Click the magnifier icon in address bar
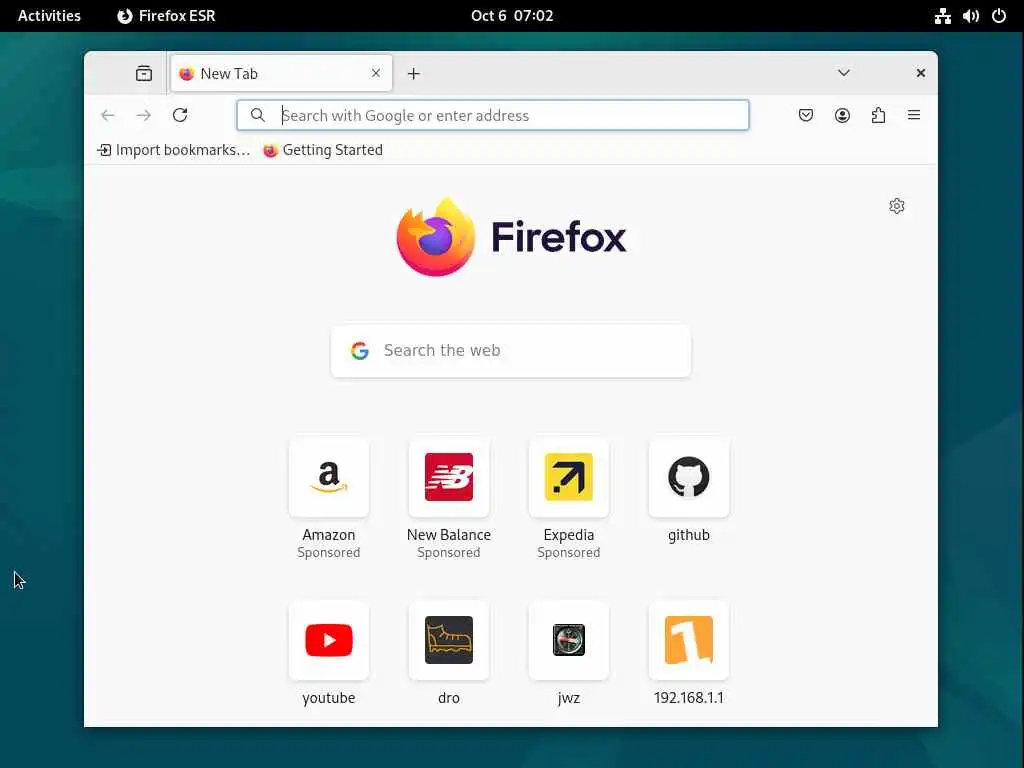This screenshot has width=1024, height=768. click(258, 115)
